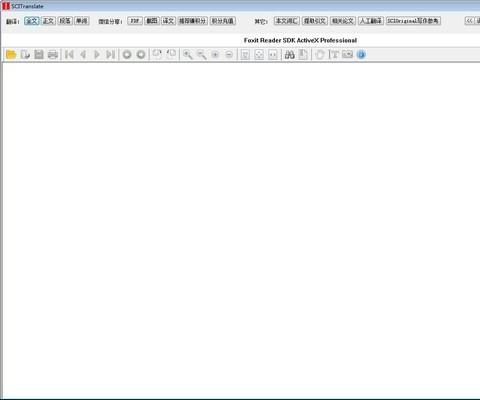The image size is (480, 400).
Task: Go to next page with the right arrow
Action: [x=97, y=54]
